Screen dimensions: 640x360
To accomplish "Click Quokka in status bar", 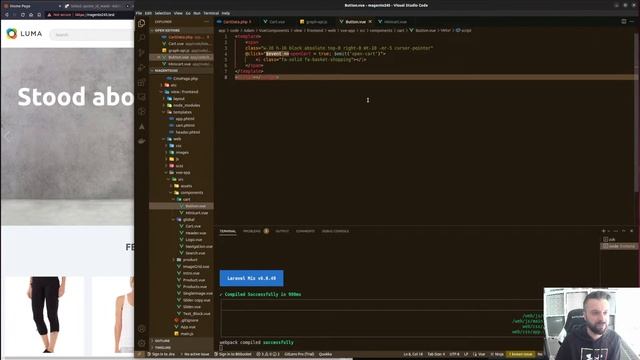I will pyautogui.click(x=325, y=354).
